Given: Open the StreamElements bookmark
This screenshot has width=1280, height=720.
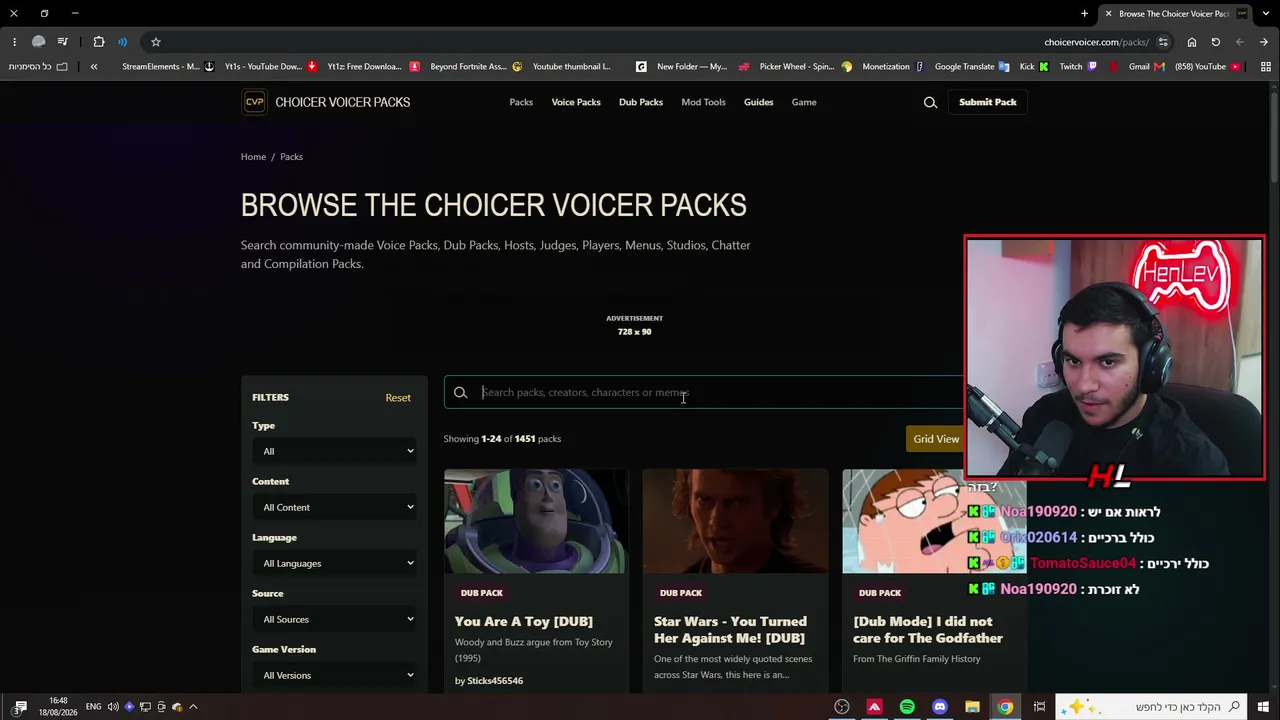Looking at the screenshot, I should click(x=168, y=67).
